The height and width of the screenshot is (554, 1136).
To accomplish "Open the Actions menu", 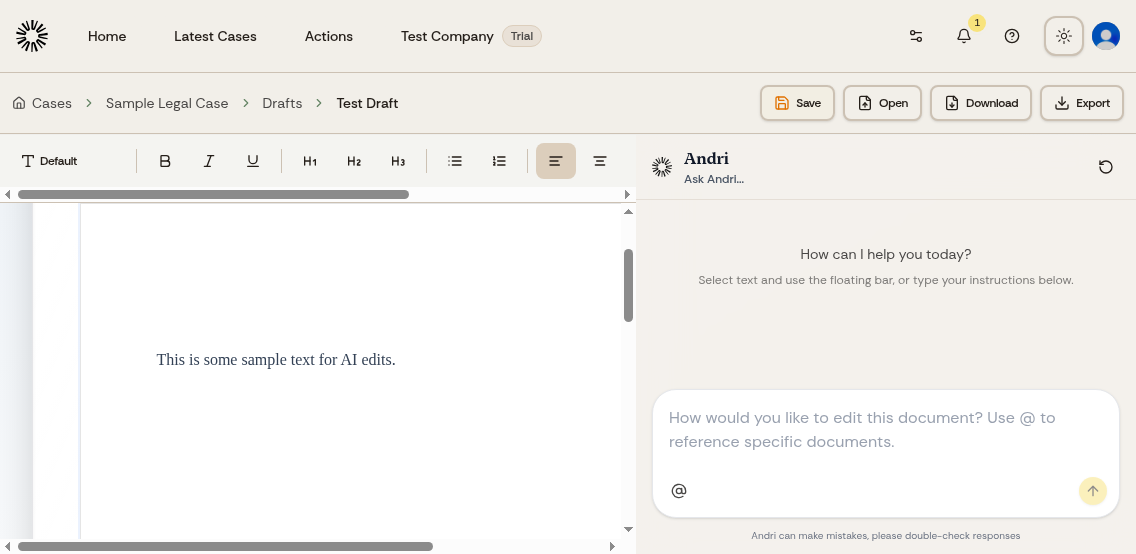I will (328, 36).
